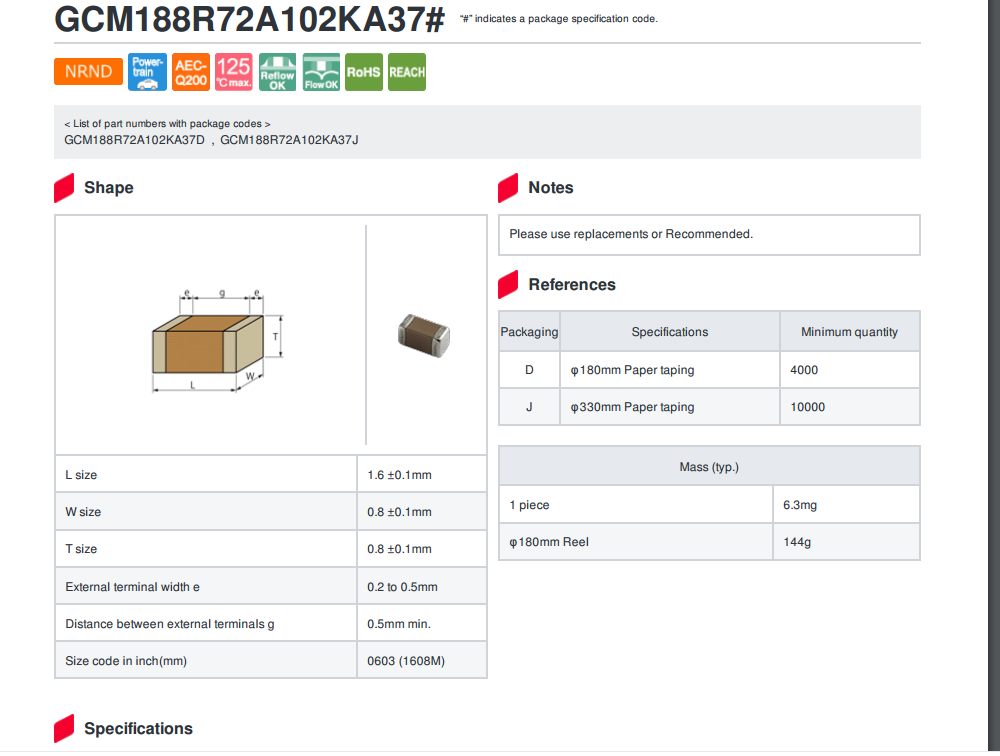Click Distance between external terminals g label
The height and width of the screenshot is (756, 1000).
click(x=170, y=624)
